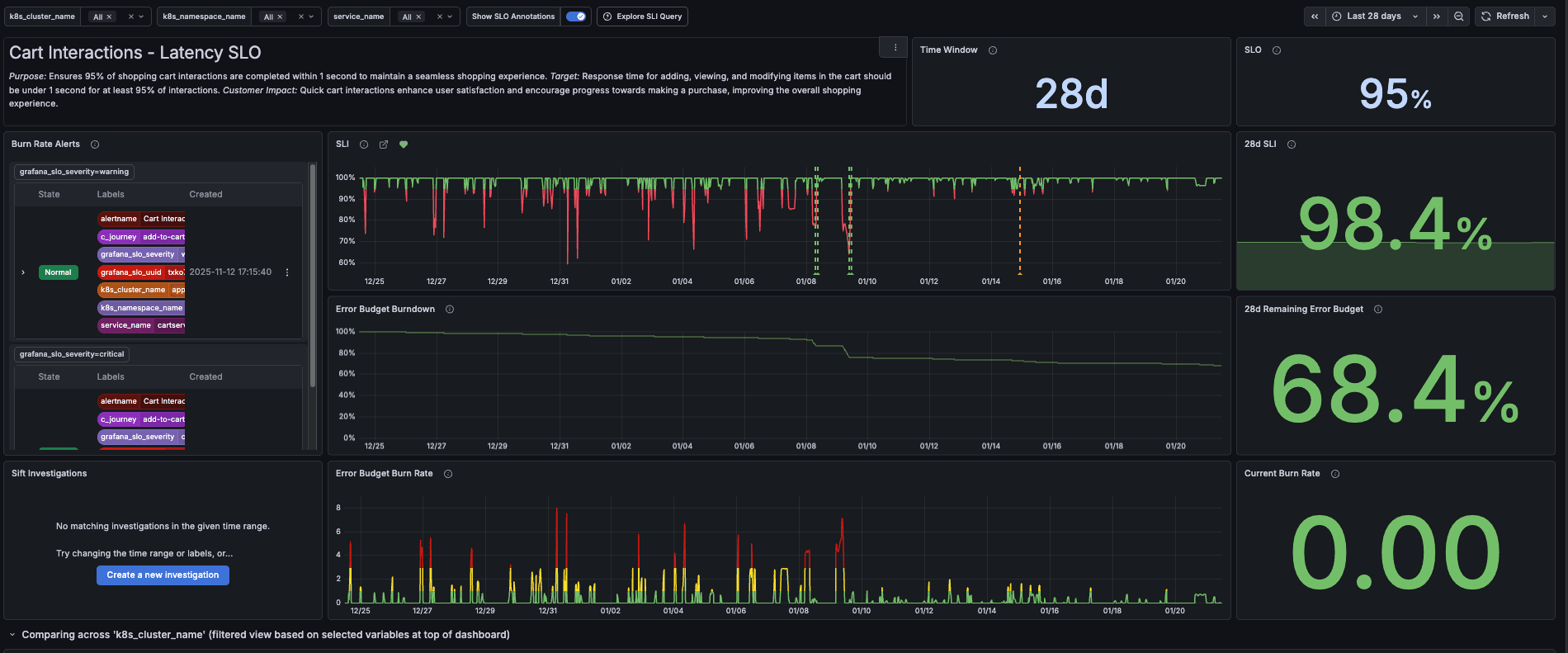Shift time range forward with double-right arrows
The width and height of the screenshot is (1568, 653).
click(x=1437, y=17)
